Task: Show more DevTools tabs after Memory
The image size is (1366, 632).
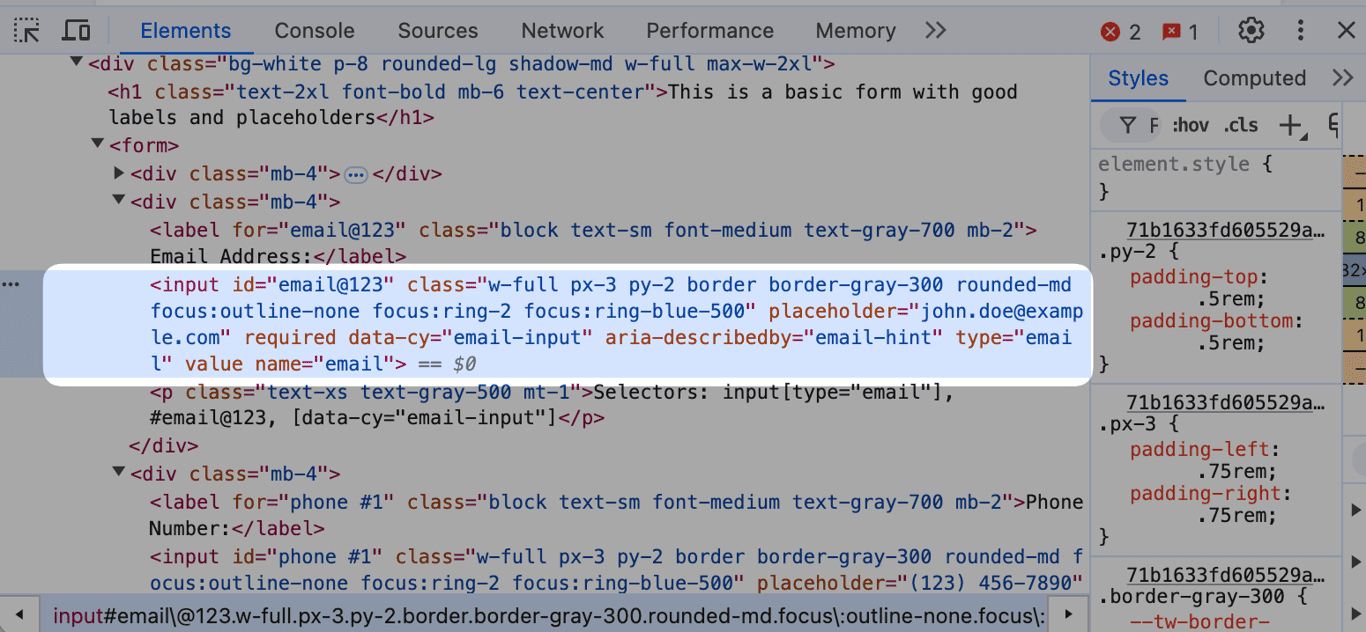Action: tap(936, 31)
